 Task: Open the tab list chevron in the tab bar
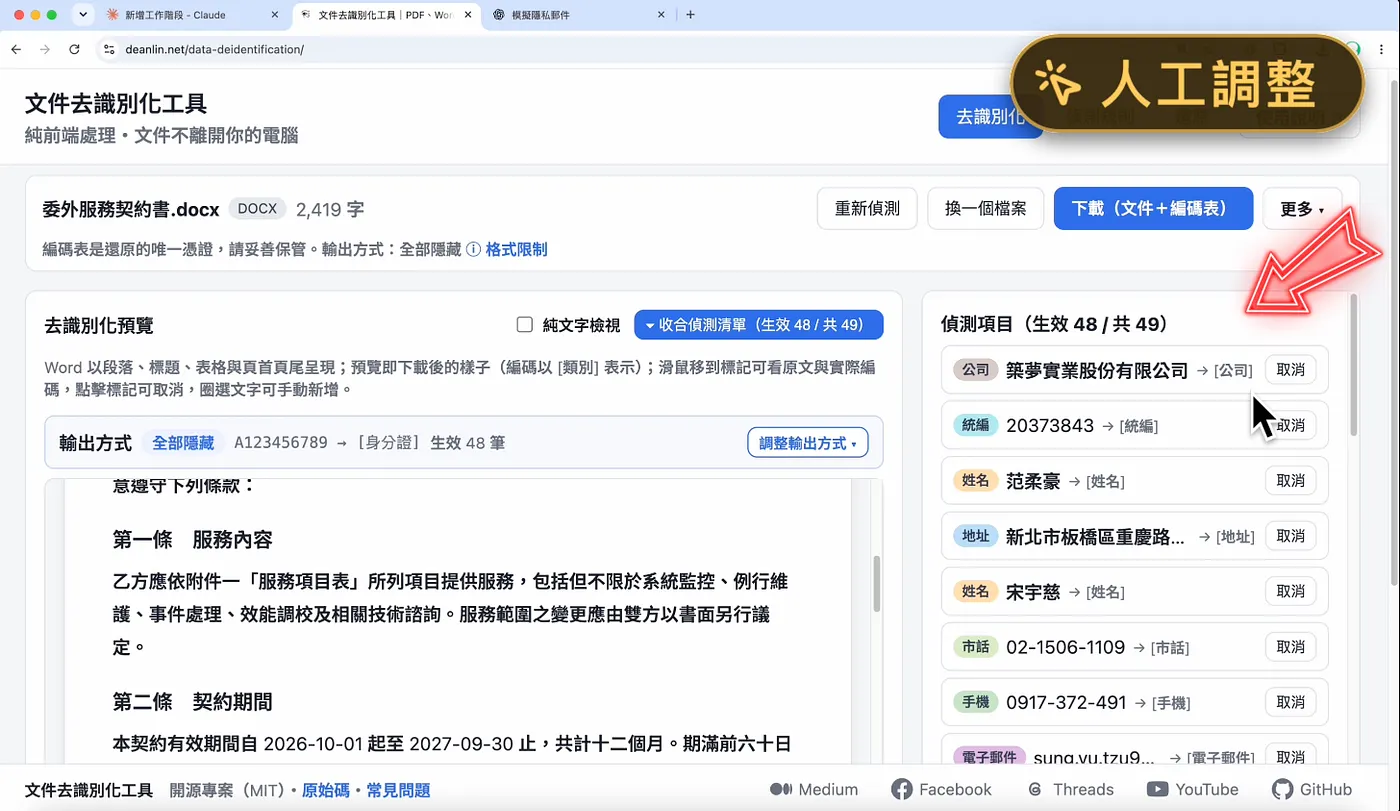click(83, 15)
